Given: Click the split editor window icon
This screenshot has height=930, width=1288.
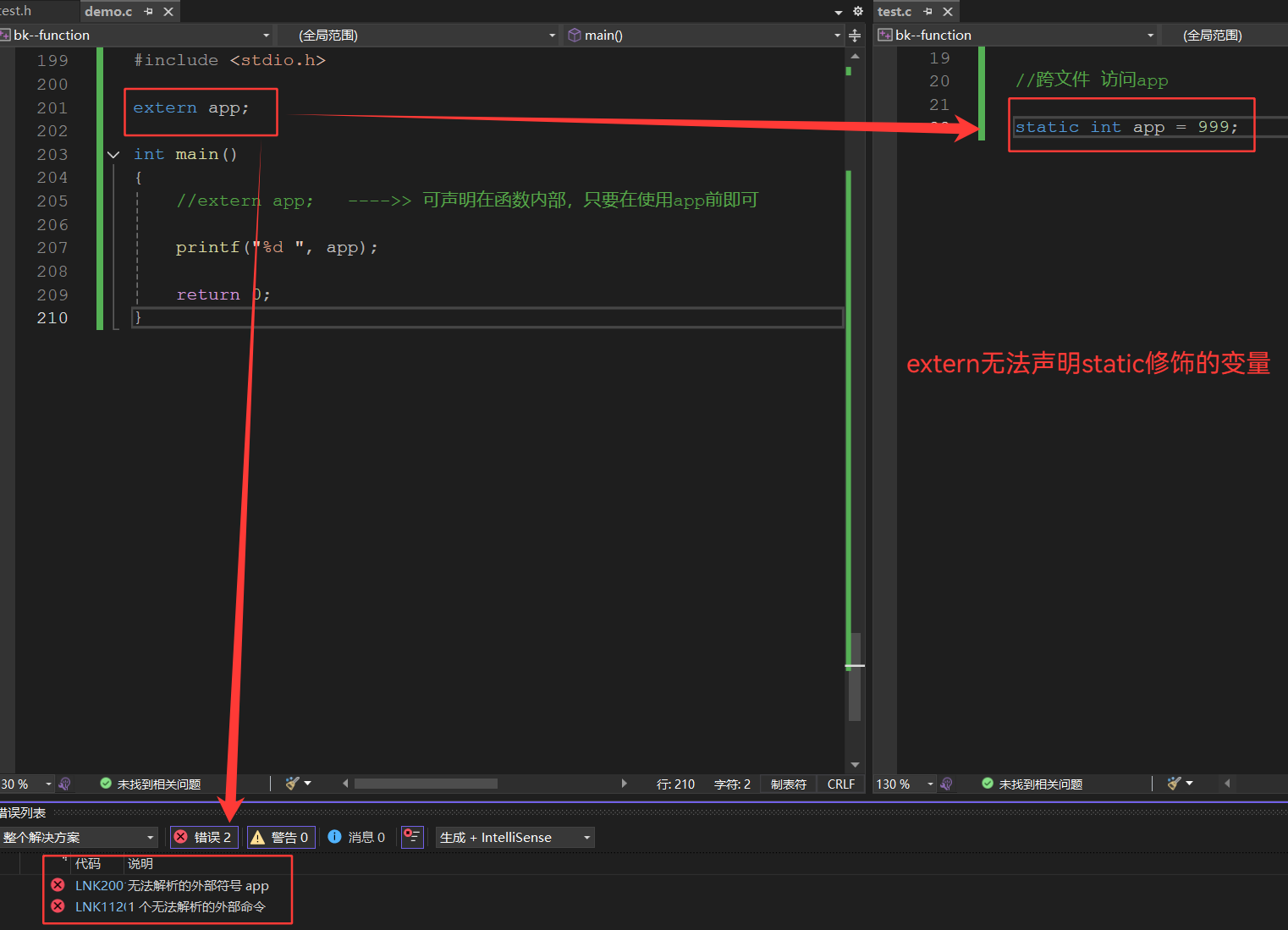Looking at the screenshot, I should point(855,35).
